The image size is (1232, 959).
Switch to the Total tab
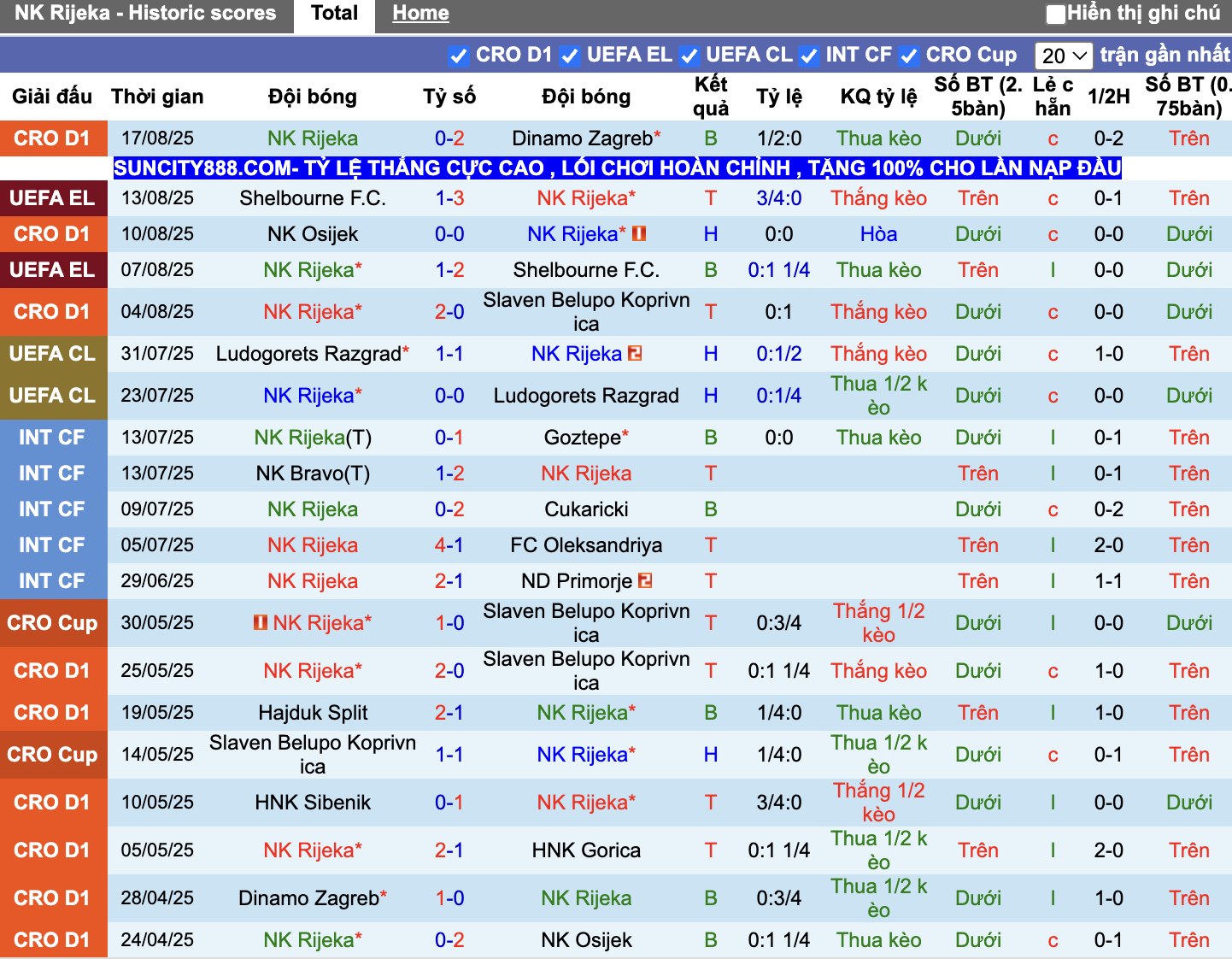coord(334,14)
